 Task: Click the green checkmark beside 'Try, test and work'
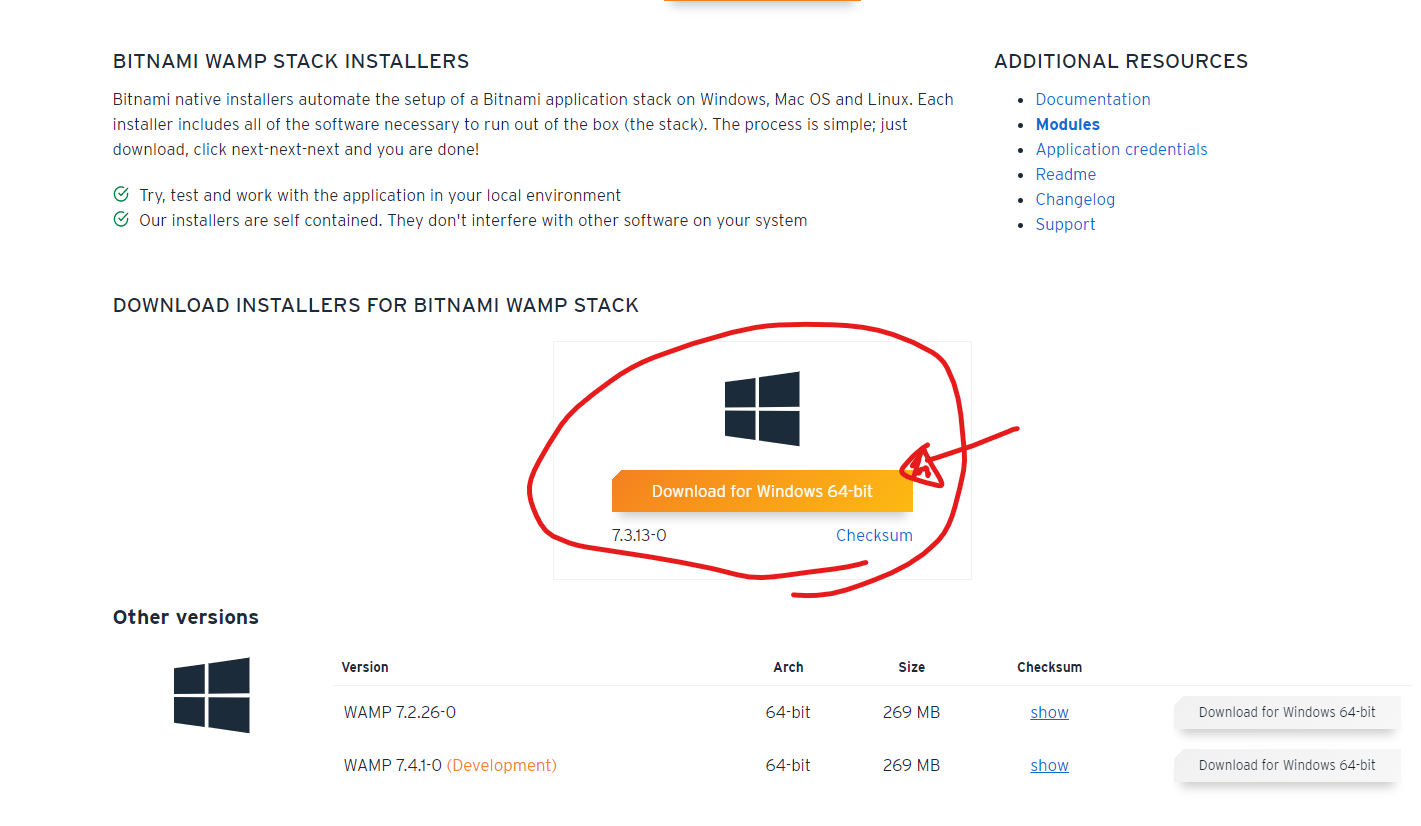pyautogui.click(x=121, y=194)
